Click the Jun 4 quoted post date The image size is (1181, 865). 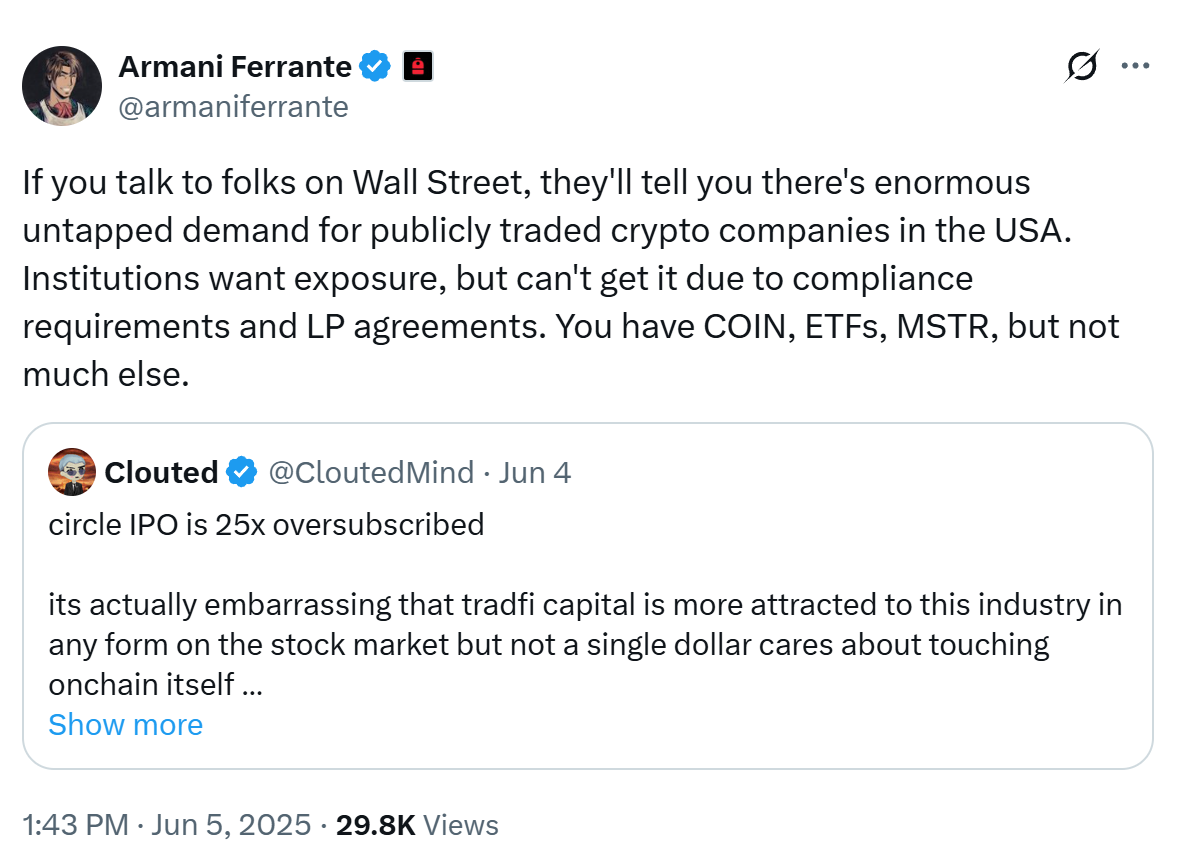tap(534, 473)
